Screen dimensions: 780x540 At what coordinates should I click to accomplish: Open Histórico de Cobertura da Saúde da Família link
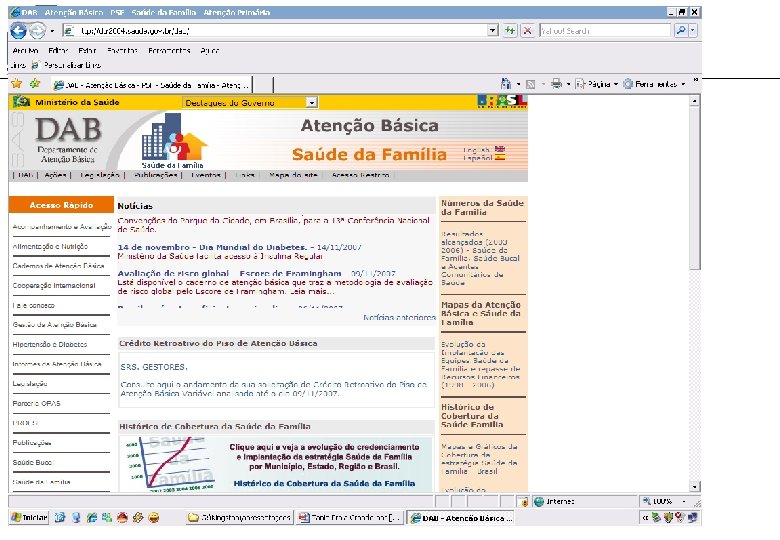pos(324,483)
